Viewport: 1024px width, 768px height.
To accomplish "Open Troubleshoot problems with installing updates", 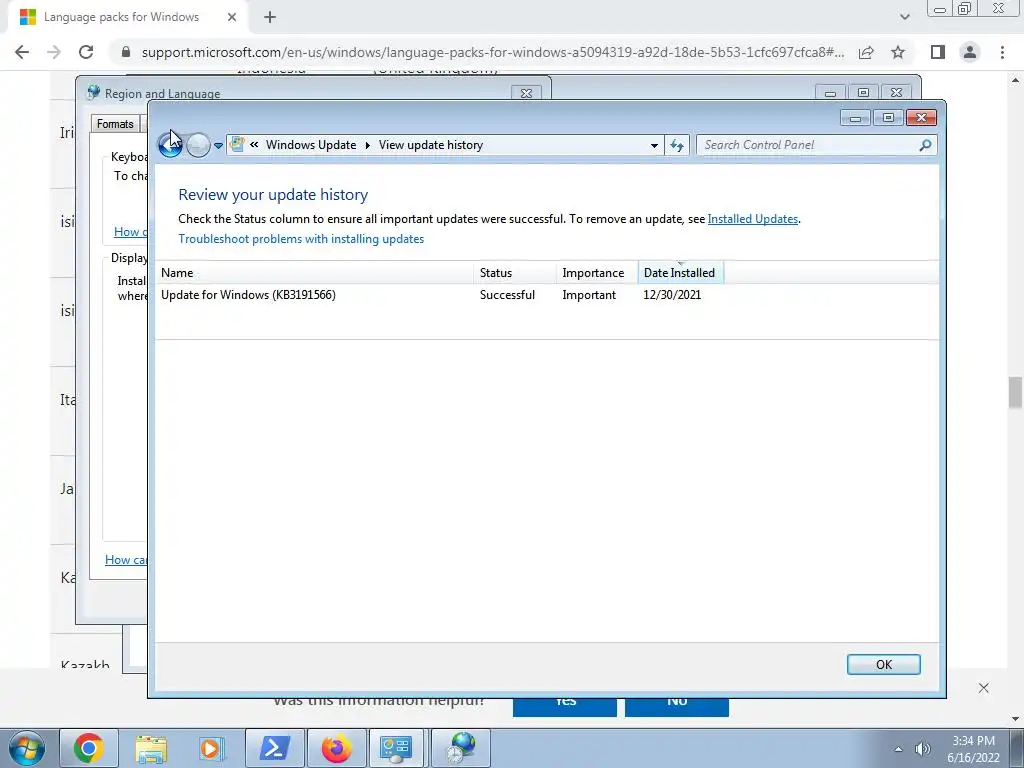I will pos(301,239).
